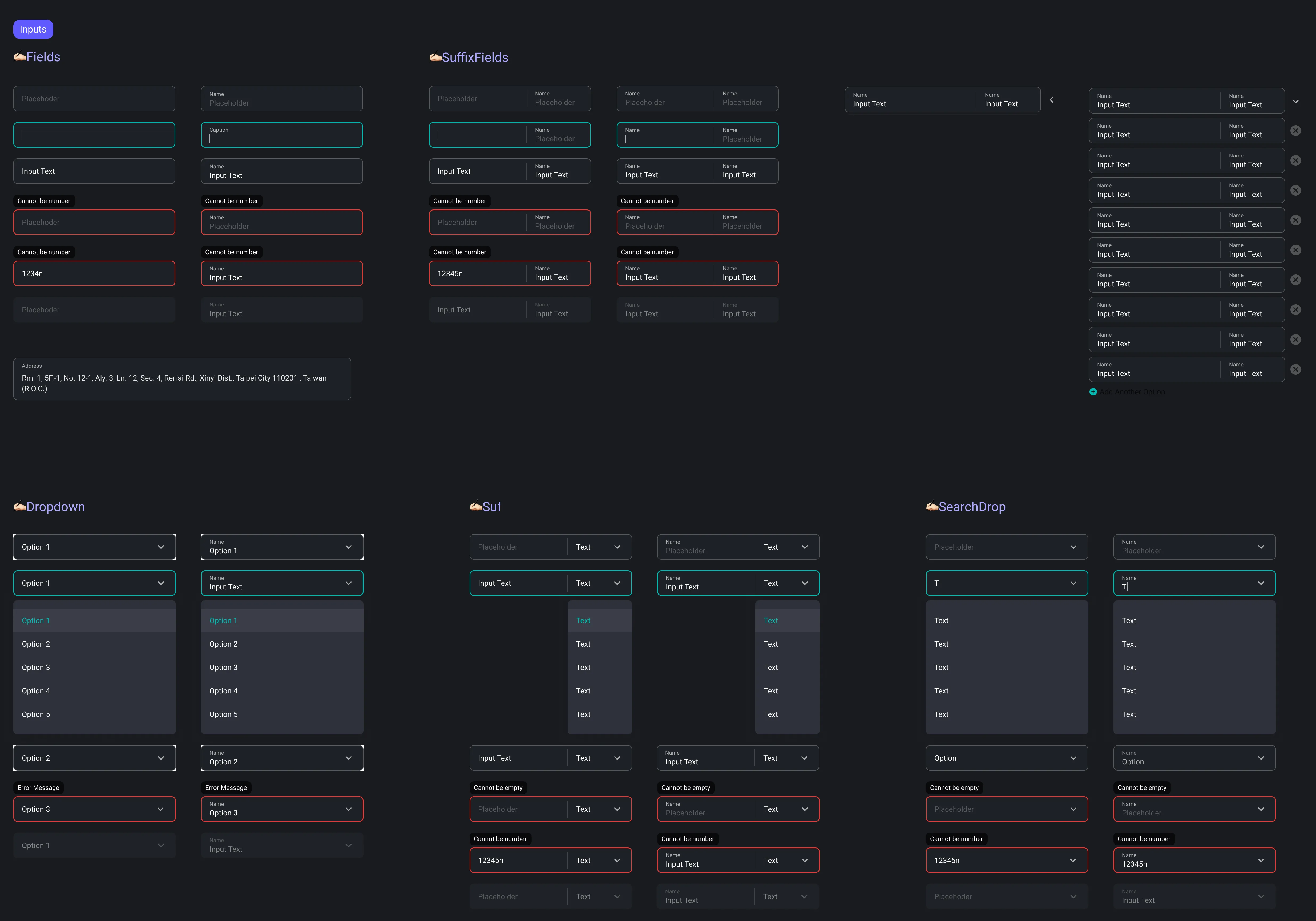This screenshot has width=1316, height=921.
Task: Click the Add Another Option link
Action: (x=1132, y=392)
